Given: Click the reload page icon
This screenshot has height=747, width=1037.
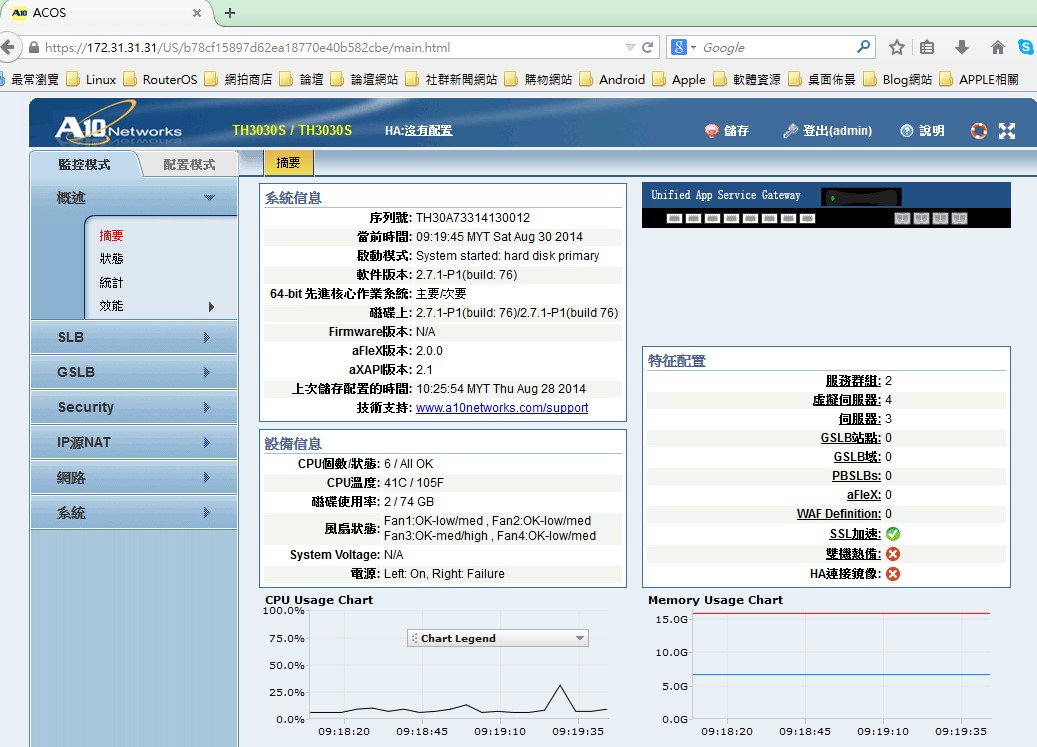Looking at the screenshot, I should click(x=647, y=48).
